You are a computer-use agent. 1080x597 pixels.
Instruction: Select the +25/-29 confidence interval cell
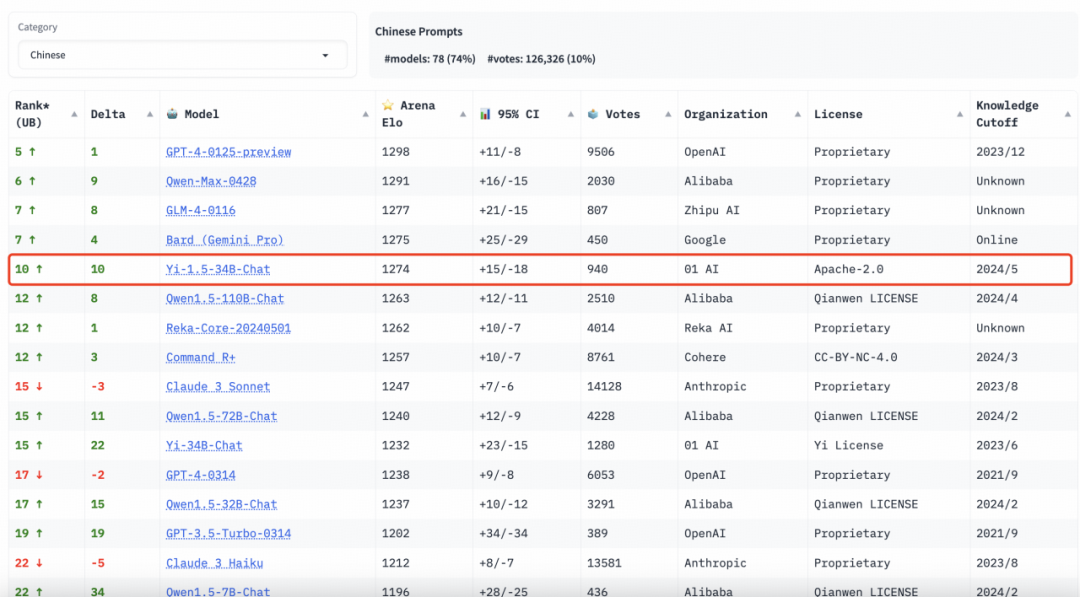tap(503, 240)
